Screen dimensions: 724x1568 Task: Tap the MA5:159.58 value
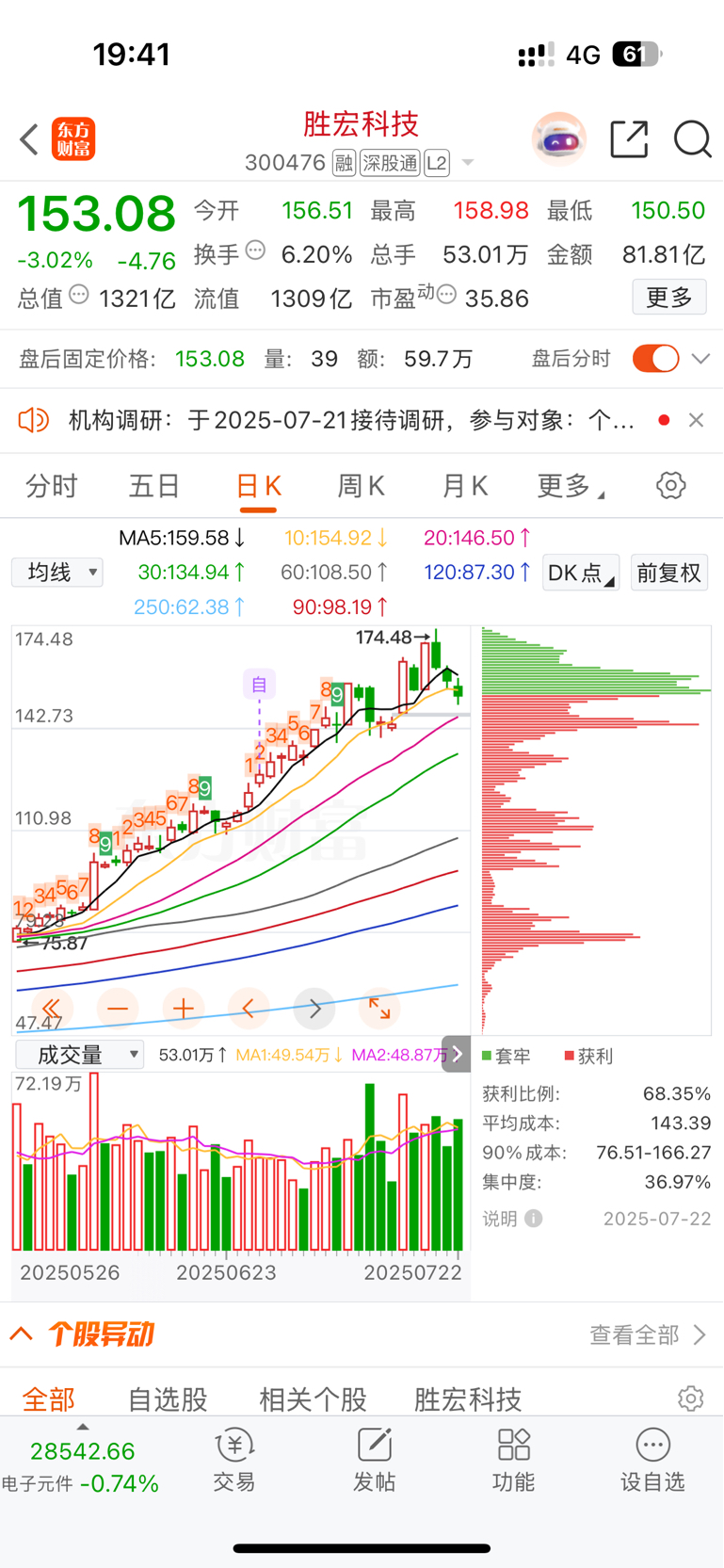click(182, 538)
